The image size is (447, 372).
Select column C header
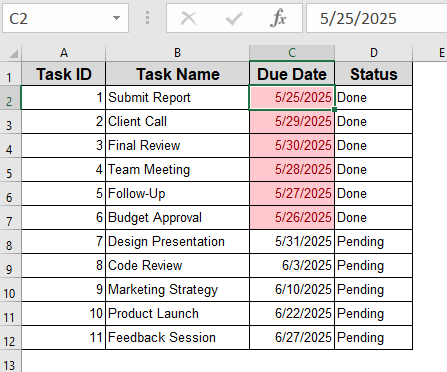pos(292,53)
